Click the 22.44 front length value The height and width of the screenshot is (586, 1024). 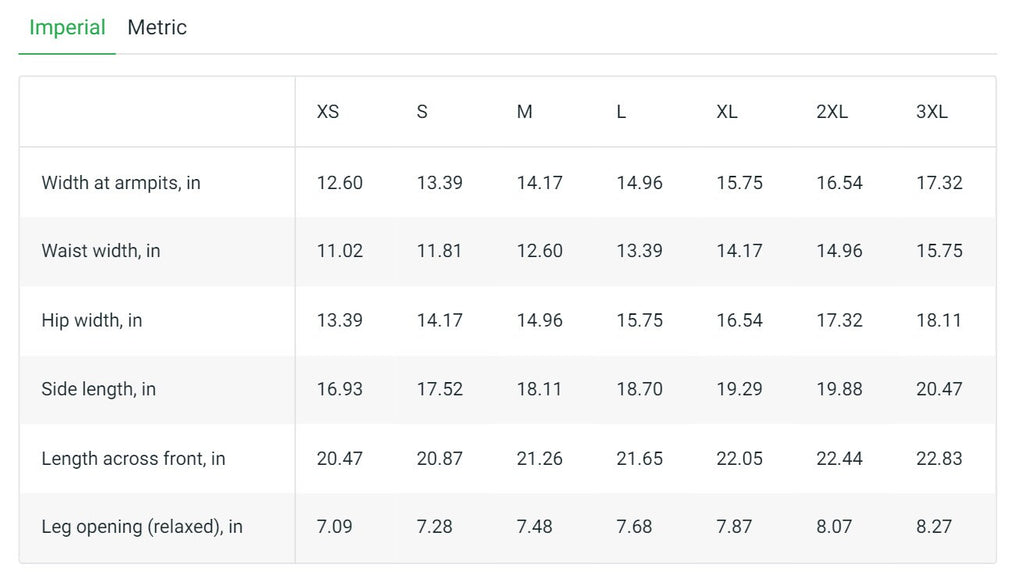[839, 459]
